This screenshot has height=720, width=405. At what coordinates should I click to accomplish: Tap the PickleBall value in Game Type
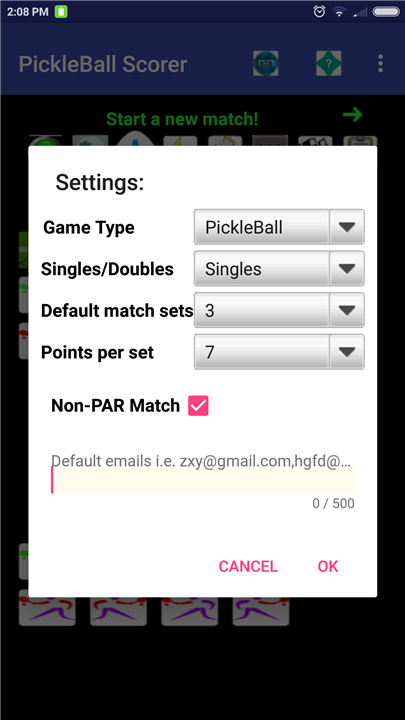point(244,227)
